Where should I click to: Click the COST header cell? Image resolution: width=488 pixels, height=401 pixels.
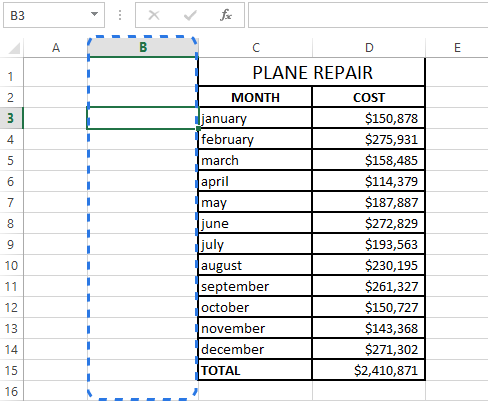click(368, 97)
